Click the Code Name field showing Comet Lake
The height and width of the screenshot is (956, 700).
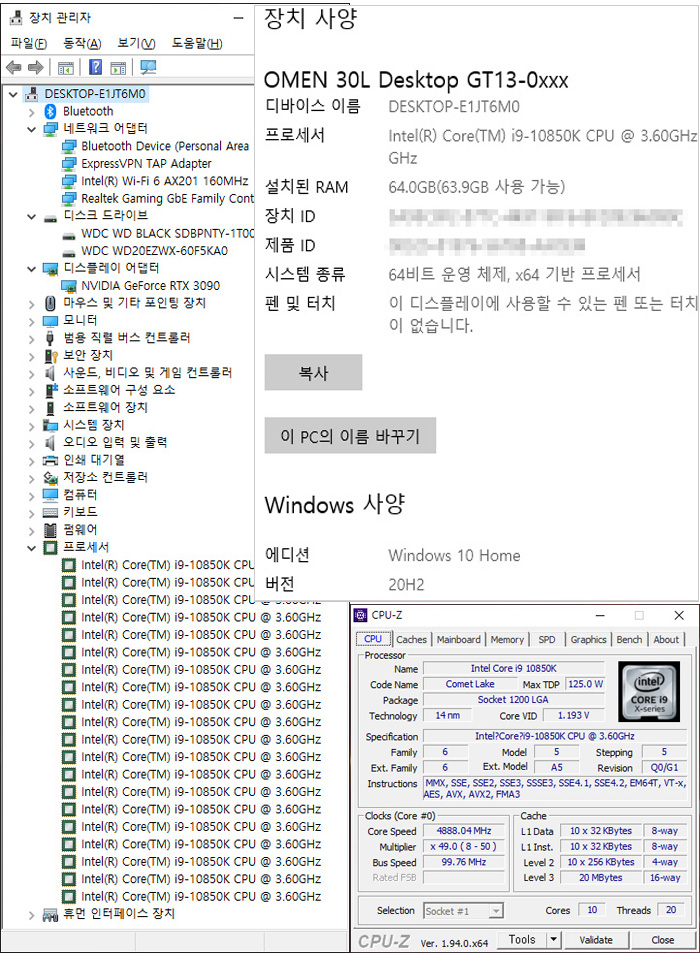[470, 684]
